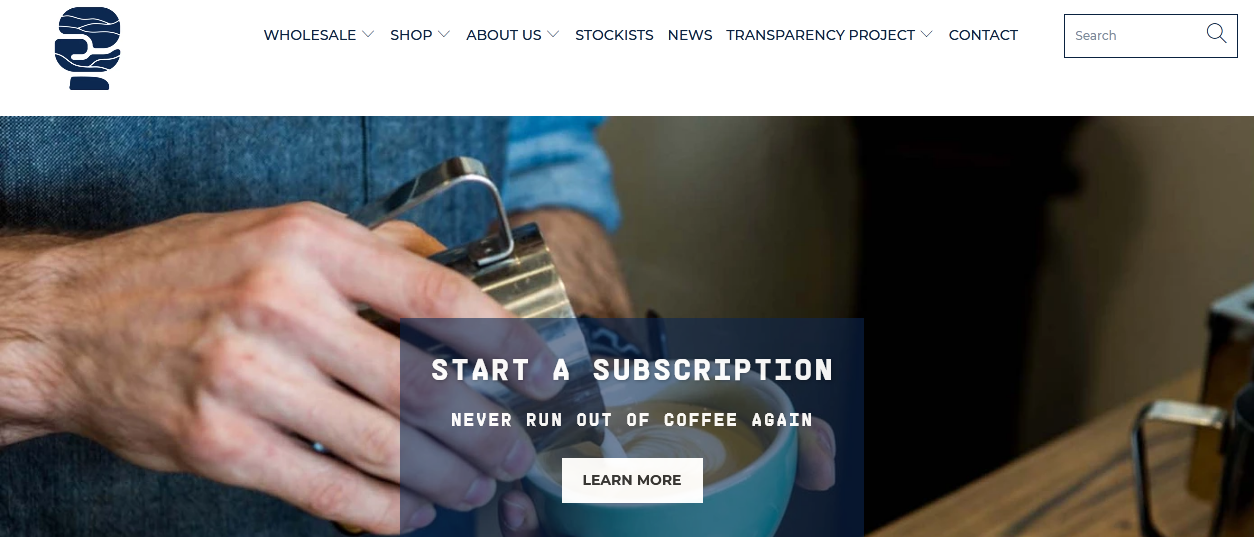Click the Never Run Out of Coffee Again tagline
1254x537 pixels.
632,420
